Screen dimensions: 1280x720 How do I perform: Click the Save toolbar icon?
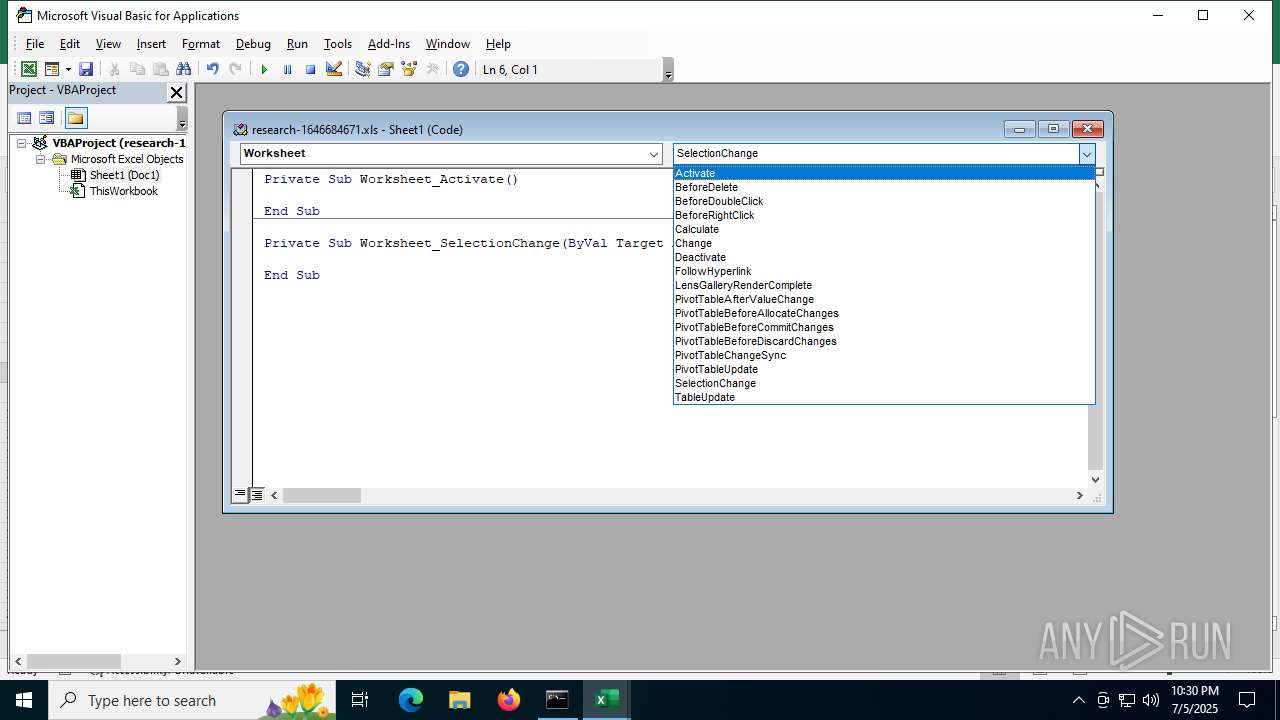pyautogui.click(x=86, y=69)
